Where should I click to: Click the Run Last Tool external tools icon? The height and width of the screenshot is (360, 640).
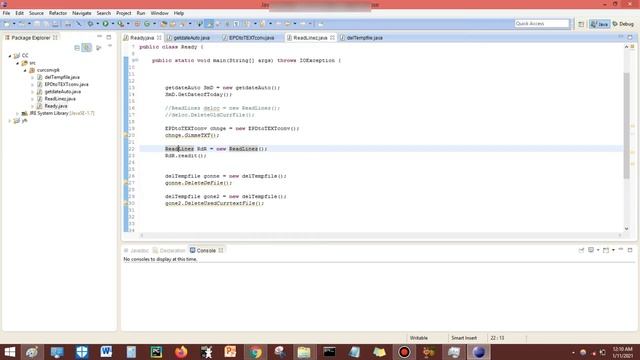click(121, 24)
